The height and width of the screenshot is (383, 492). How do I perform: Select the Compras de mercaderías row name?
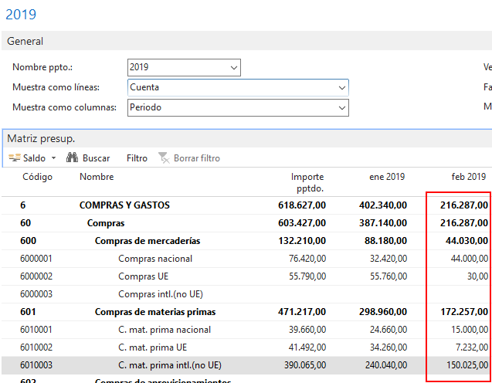pyautogui.click(x=147, y=241)
